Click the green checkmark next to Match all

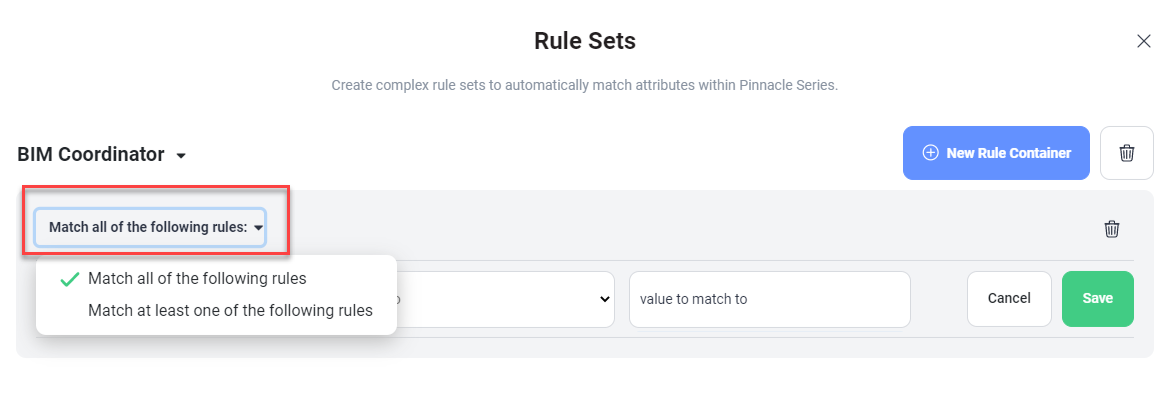coord(70,279)
